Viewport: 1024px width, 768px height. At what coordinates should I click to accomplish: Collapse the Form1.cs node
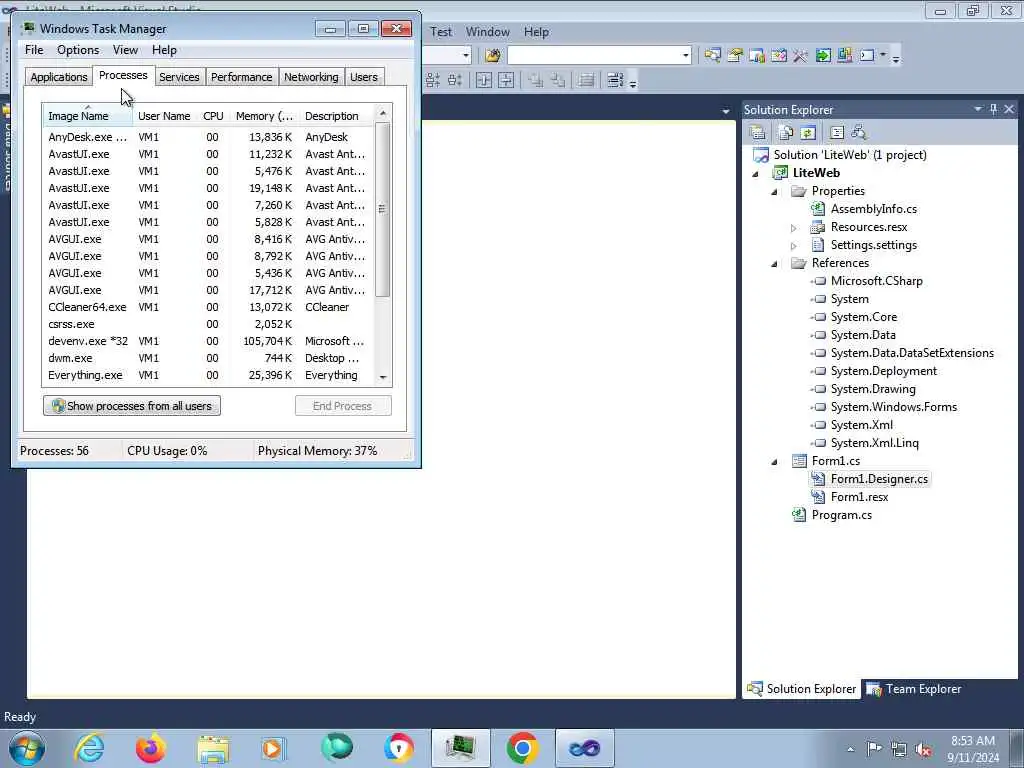point(775,462)
